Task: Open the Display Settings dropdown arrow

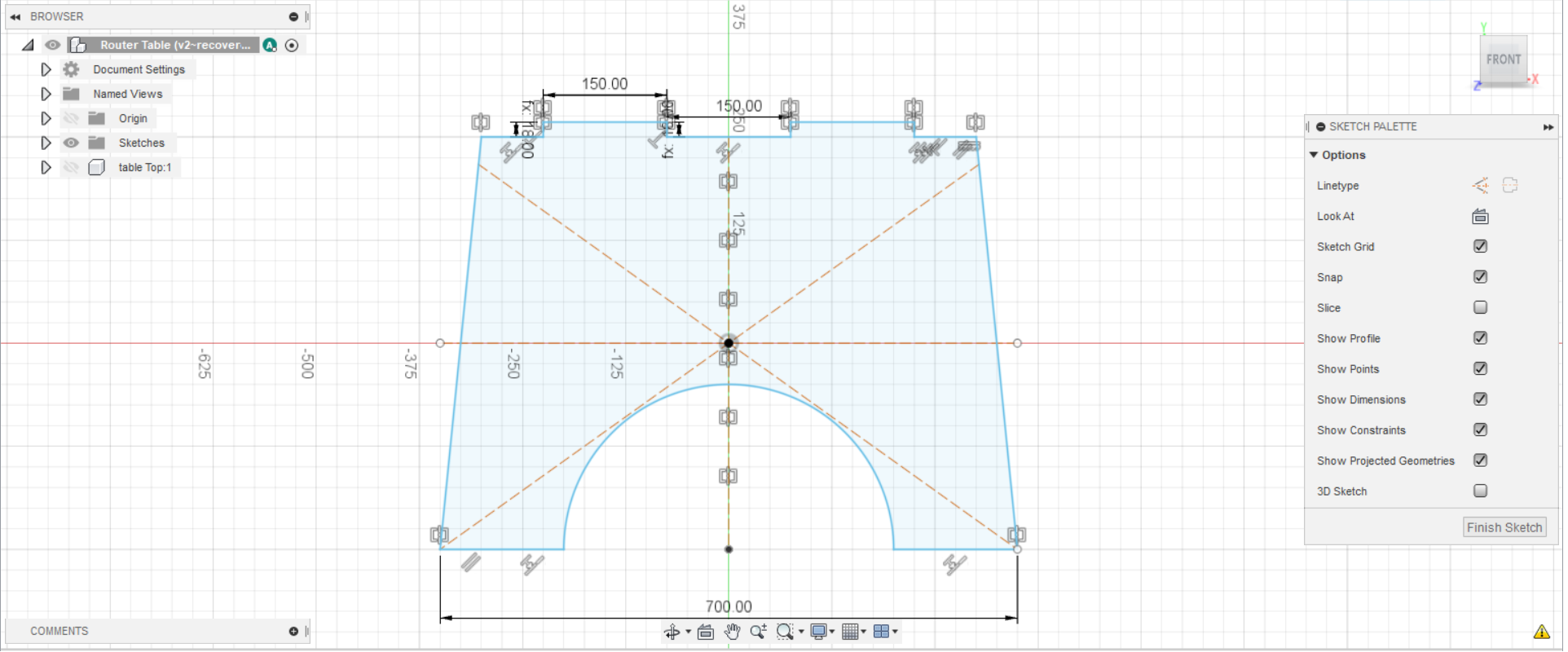Action: pyautogui.click(x=832, y=632)
